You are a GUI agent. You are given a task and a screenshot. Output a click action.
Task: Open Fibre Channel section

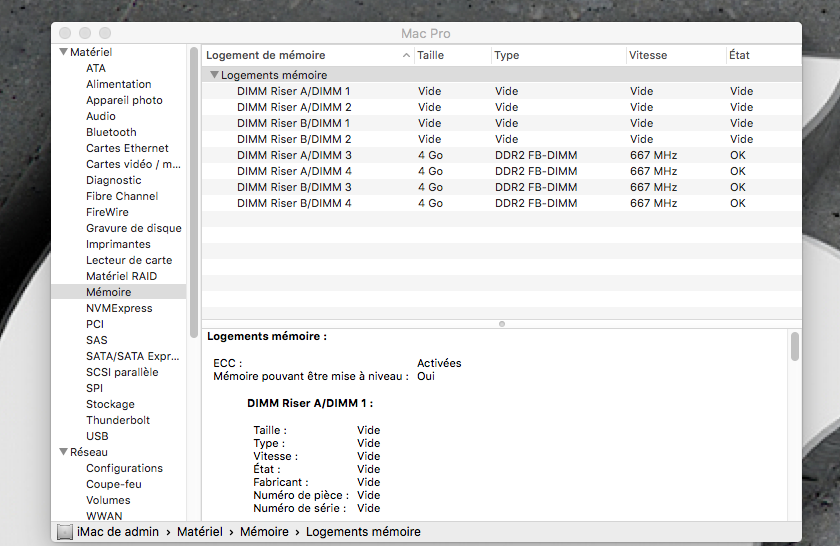pyautogui.click(x=122, y=197)
